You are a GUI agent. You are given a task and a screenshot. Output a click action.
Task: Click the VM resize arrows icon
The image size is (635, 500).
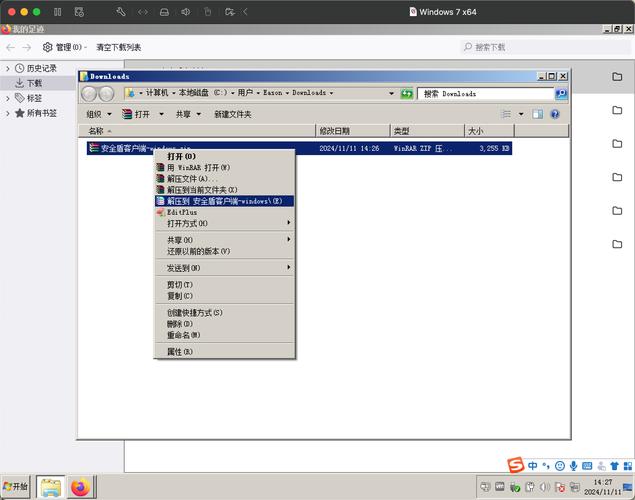coord(143,12)
